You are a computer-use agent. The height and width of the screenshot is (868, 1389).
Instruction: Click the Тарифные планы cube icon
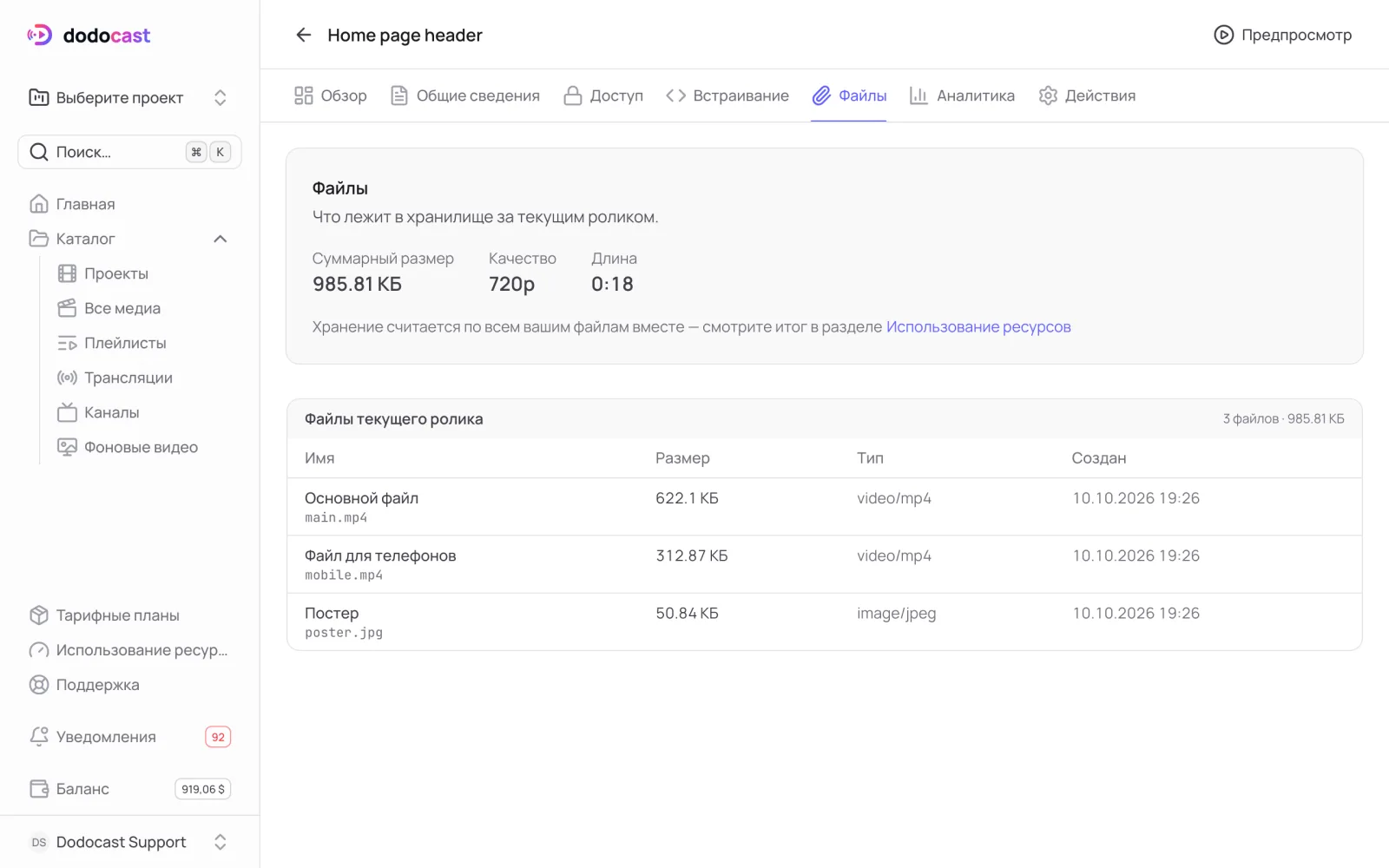click(39, 615)
